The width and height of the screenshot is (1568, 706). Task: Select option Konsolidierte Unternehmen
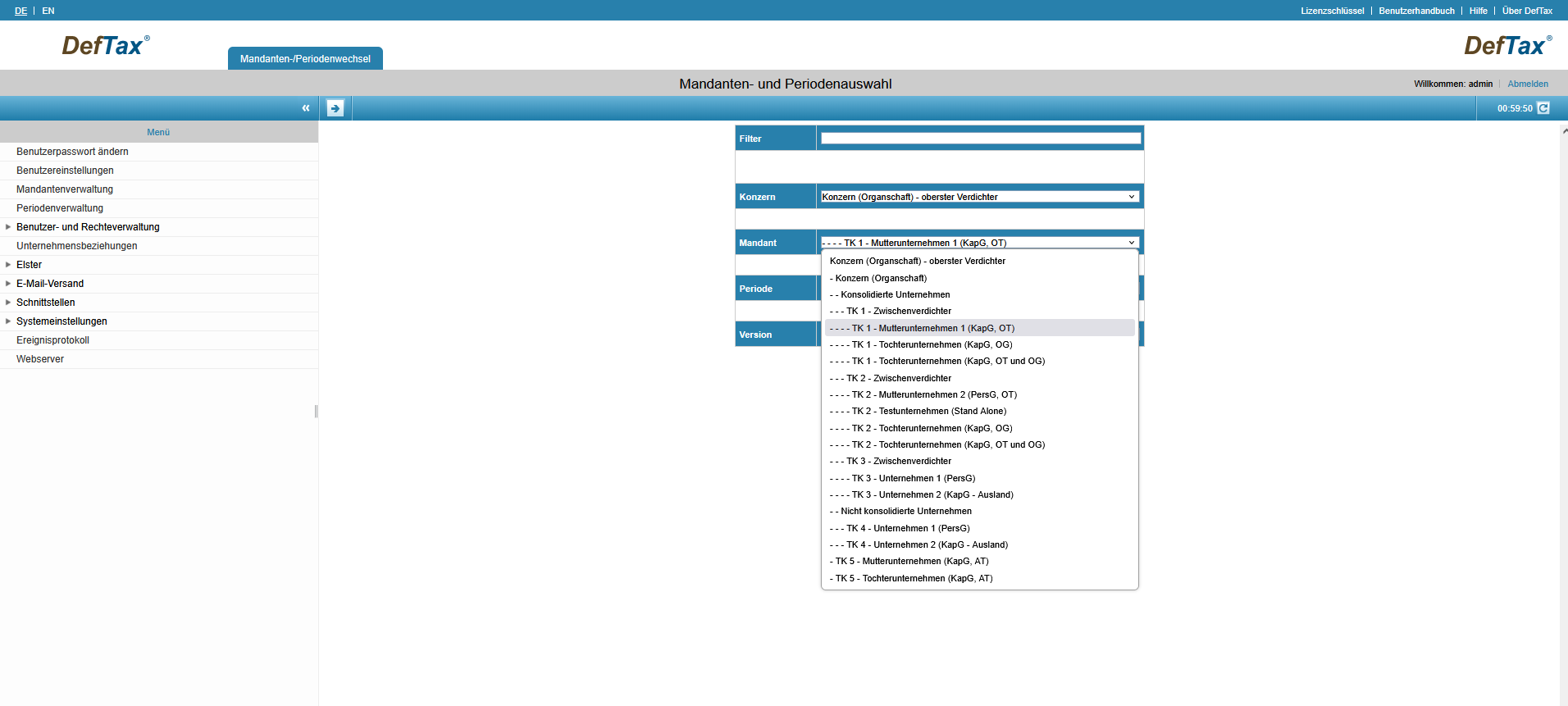[980, 294]
